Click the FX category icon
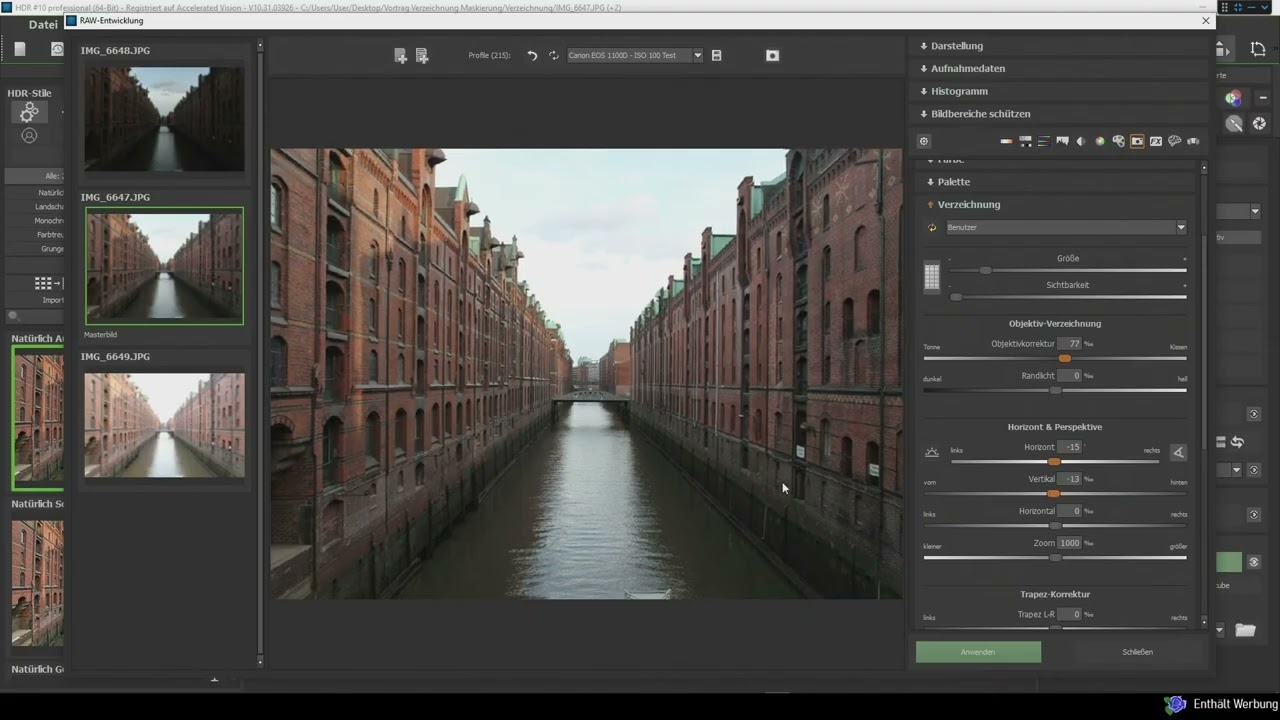Screen dimensions: 1280x720 1156,141
